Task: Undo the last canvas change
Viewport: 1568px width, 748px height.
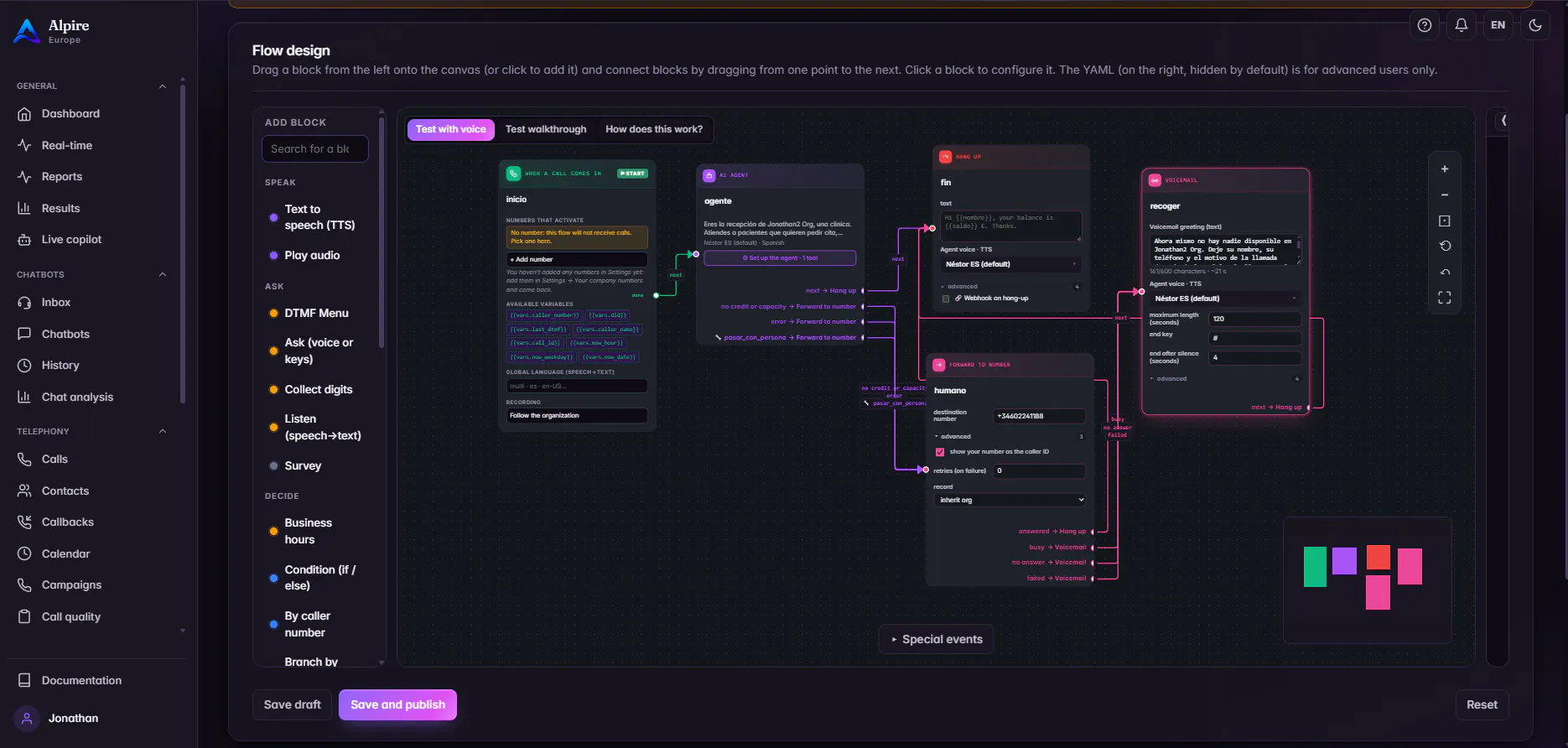Action: coord(1445,272)
